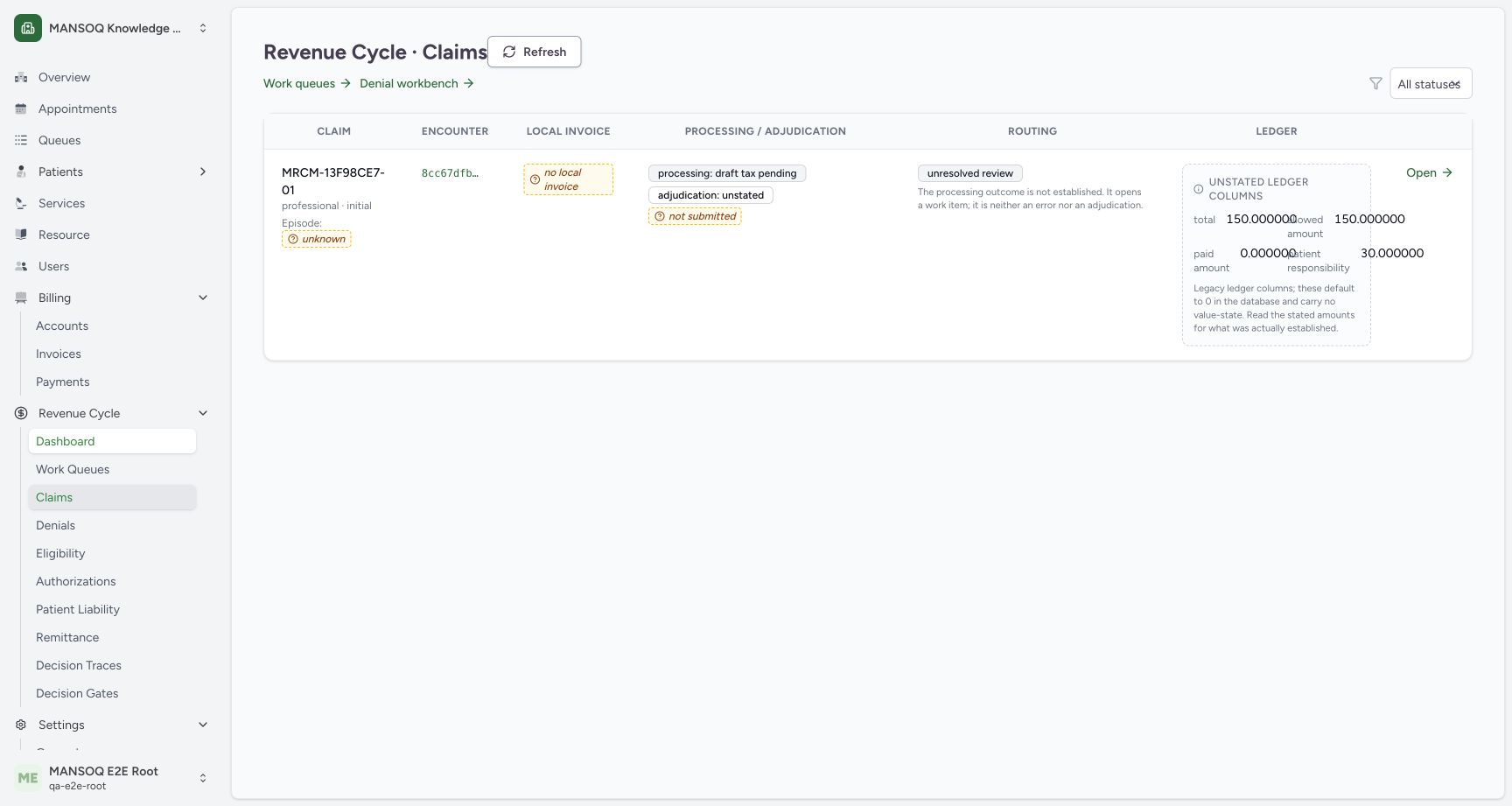Open the MANSOQ E2E Root user account menu
Screen dimensions: 1512x806
(x=112, y=778)
